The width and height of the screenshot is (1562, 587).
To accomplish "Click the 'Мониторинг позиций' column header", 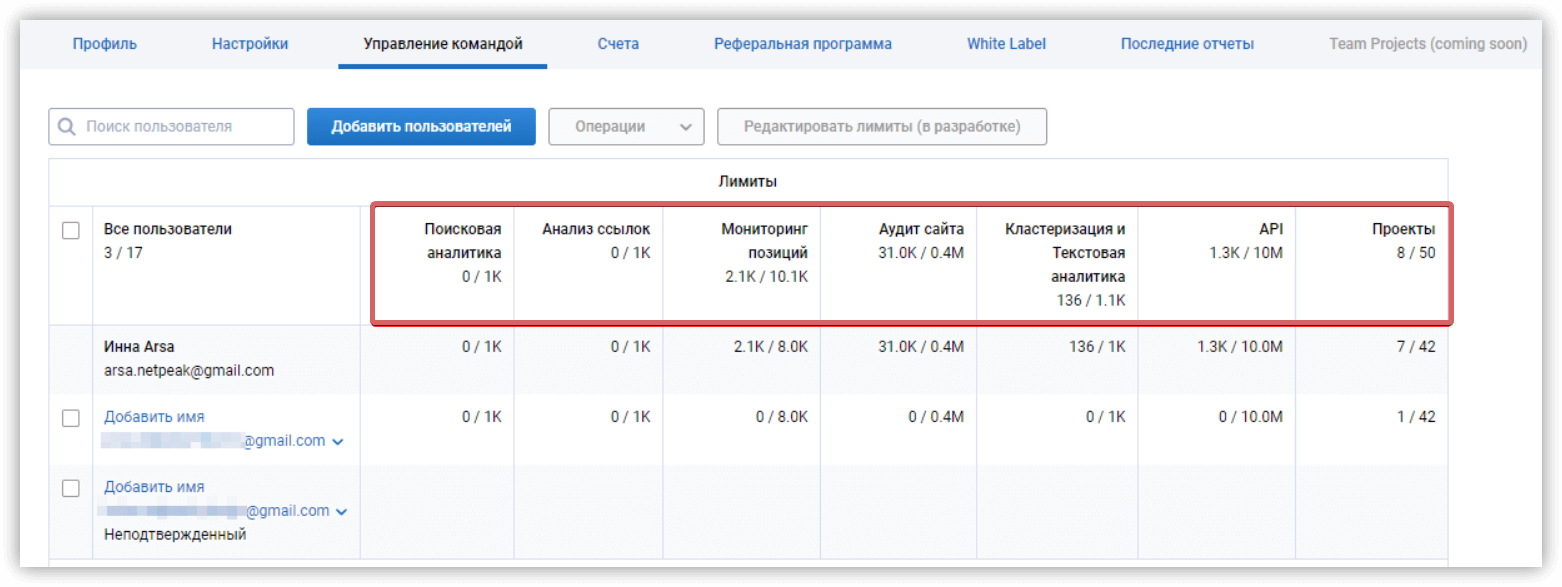I will pyautogui.click(x=764, y=241).
